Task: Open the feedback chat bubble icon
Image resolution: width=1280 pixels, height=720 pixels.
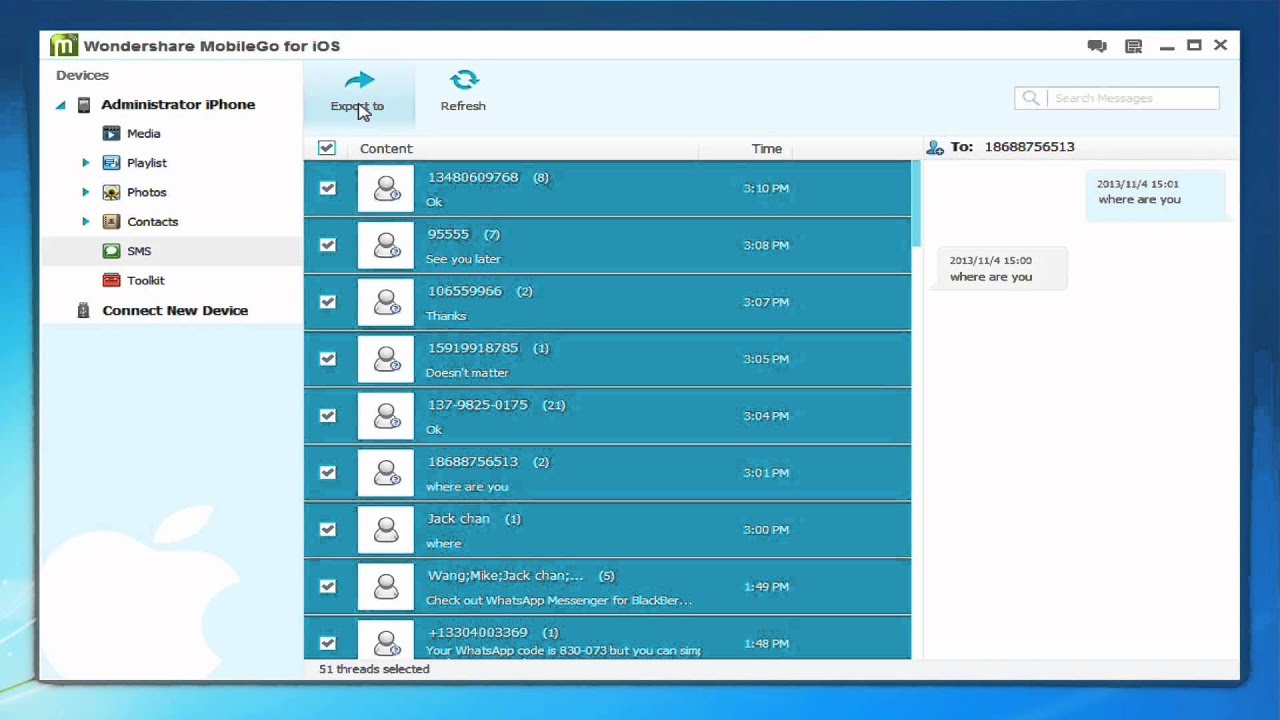Action: coord(1097,46)
